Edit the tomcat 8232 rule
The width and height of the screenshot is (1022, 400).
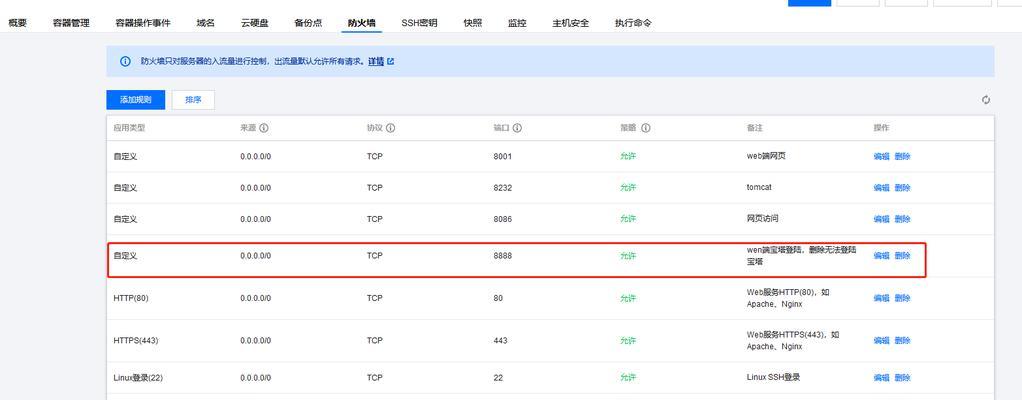pos(881,188)
